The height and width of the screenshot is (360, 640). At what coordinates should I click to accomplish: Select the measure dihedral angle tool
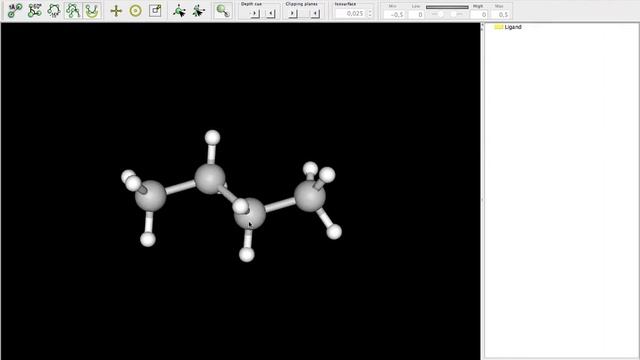54,11
